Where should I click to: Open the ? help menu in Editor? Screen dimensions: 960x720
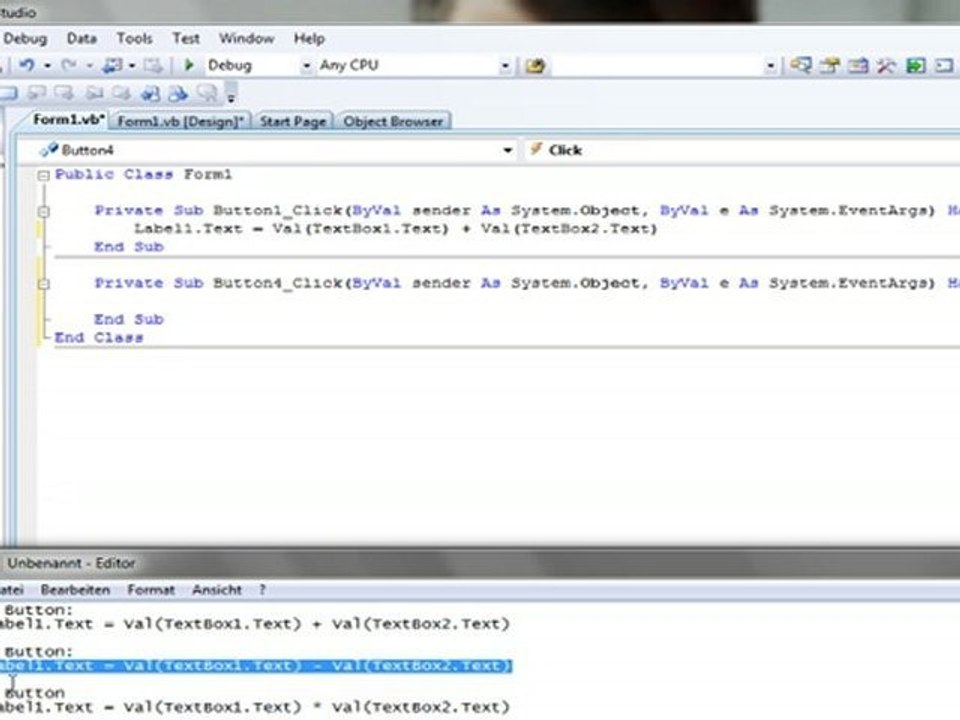[x=262, y=590]
